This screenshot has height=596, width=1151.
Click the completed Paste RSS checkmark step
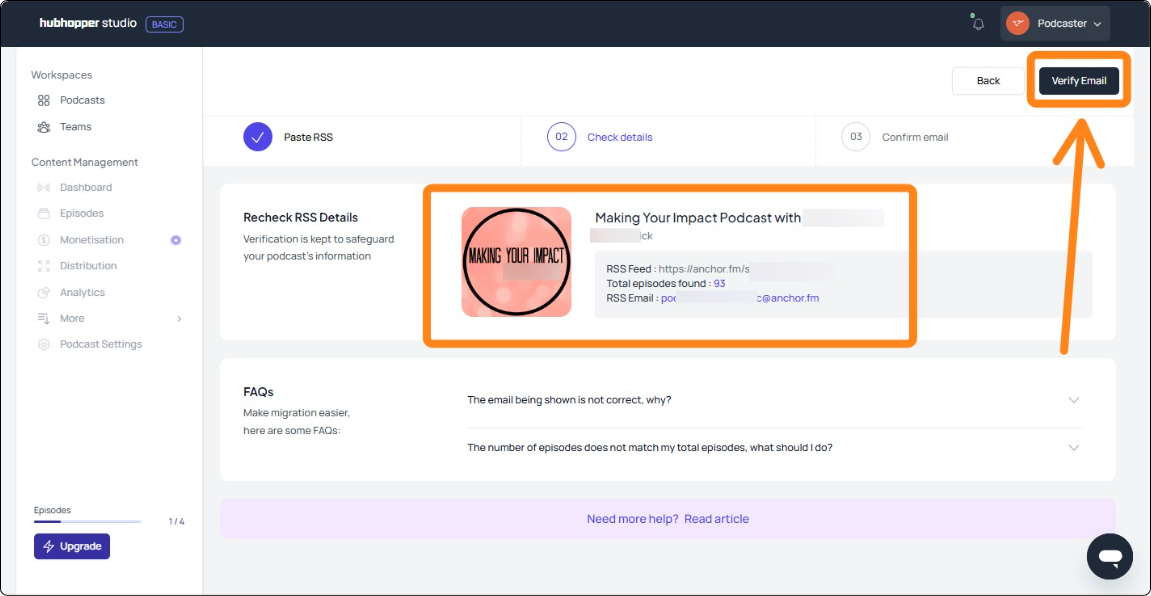point(258,137)
